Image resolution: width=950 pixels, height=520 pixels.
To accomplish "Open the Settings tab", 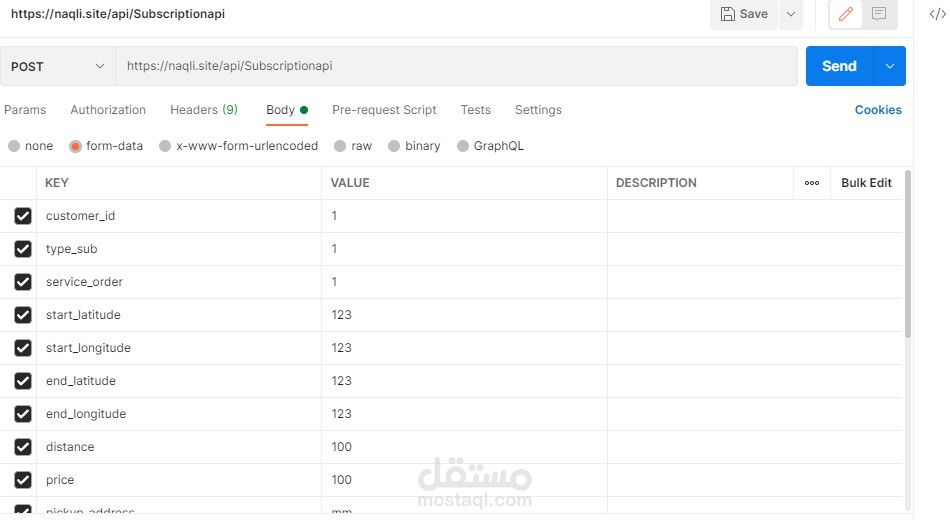I will 538,110.
